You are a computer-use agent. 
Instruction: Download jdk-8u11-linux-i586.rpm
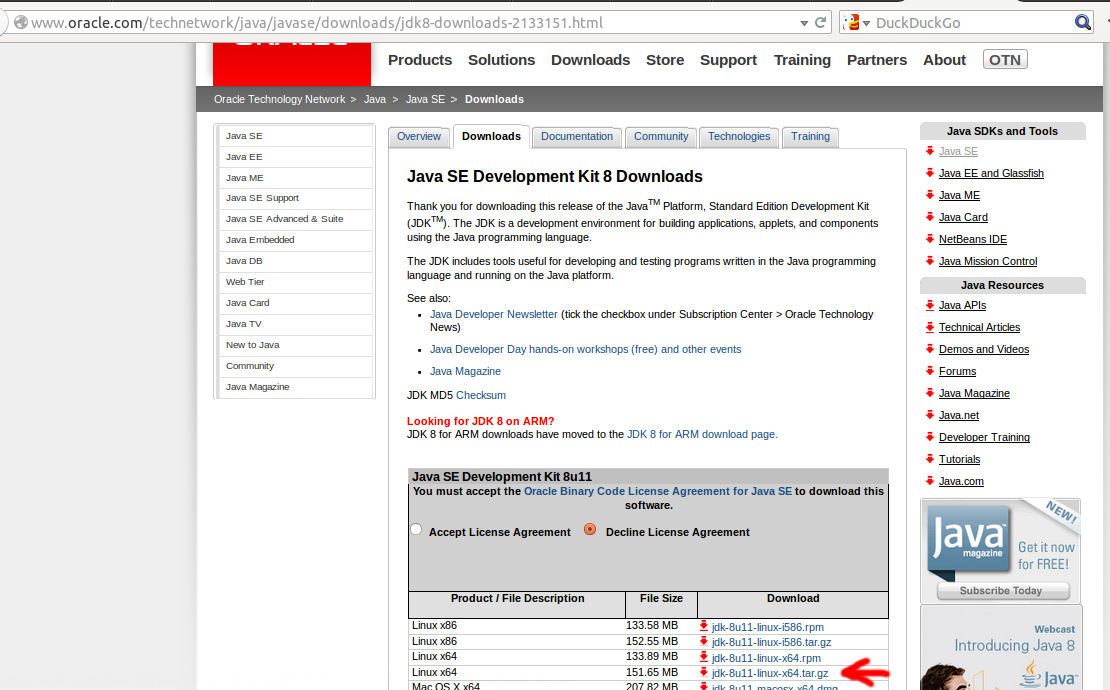point(767,628)
